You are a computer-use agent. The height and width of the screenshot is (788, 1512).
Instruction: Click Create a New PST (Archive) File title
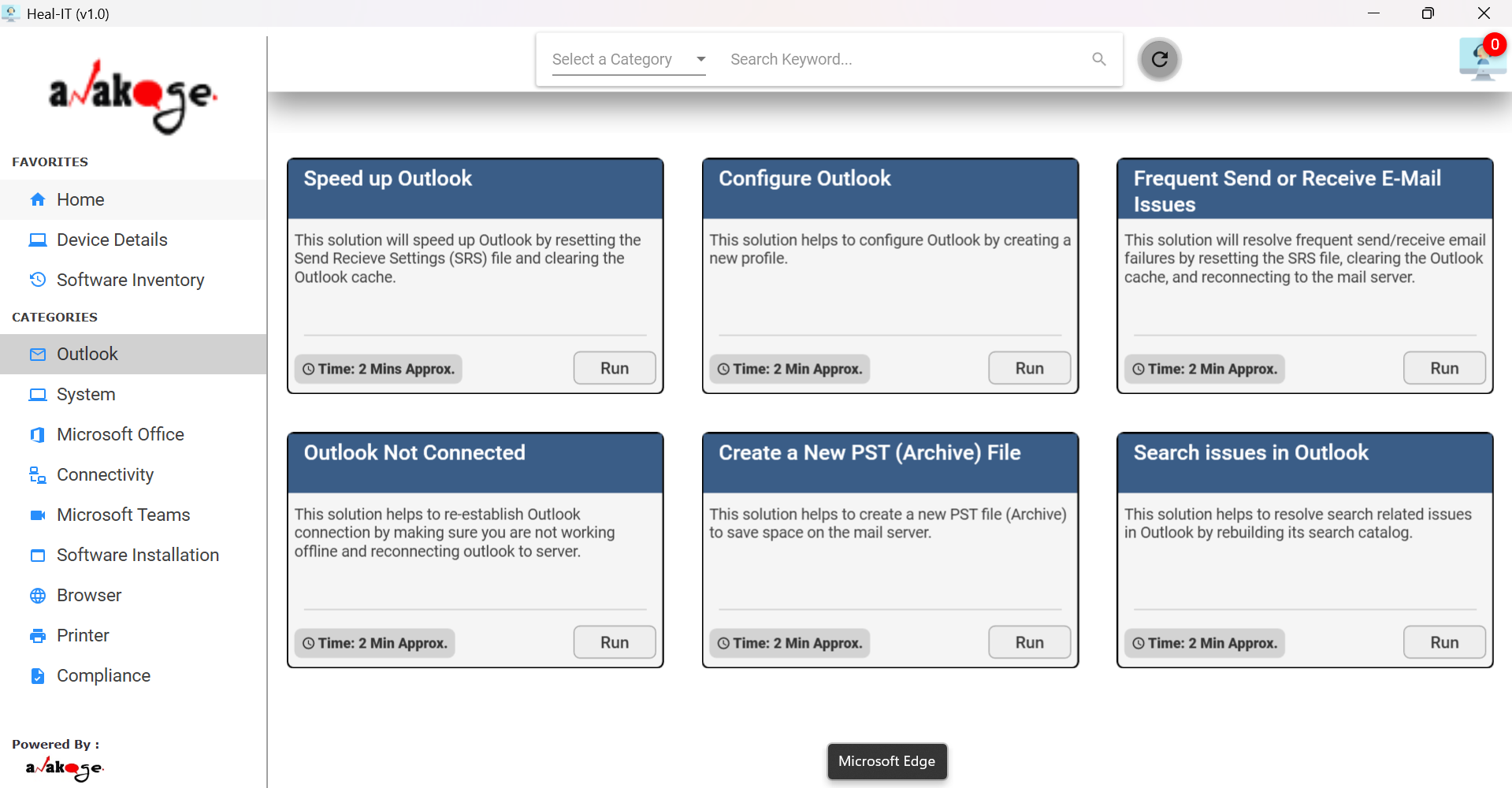(x=870, y=453)
